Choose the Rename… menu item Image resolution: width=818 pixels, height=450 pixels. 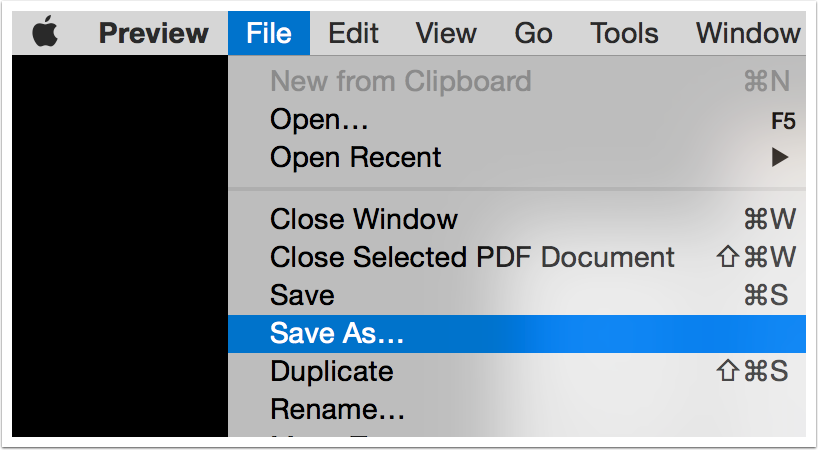click(x=337, y=409)
